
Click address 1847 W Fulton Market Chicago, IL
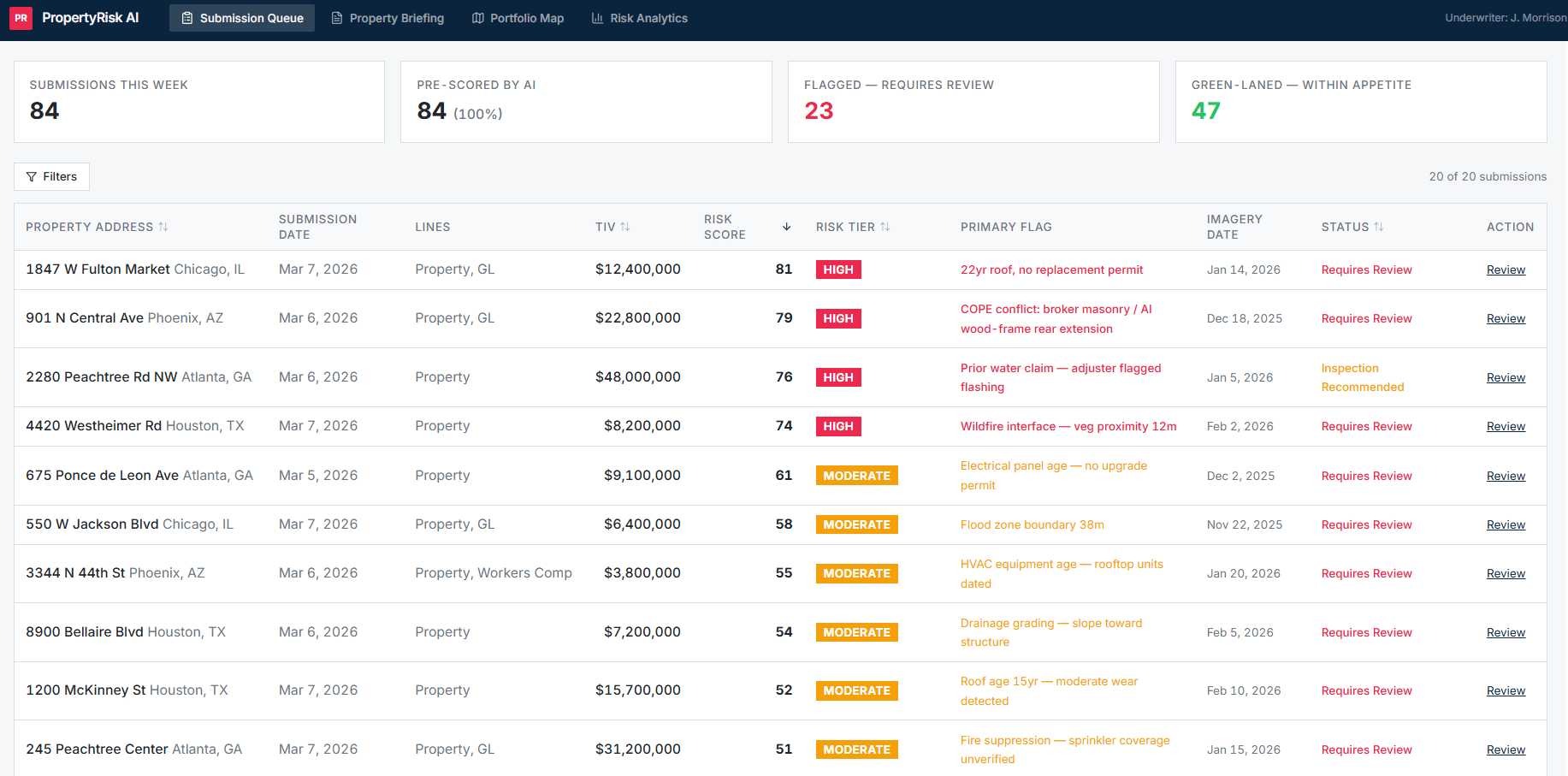point(135,270)
